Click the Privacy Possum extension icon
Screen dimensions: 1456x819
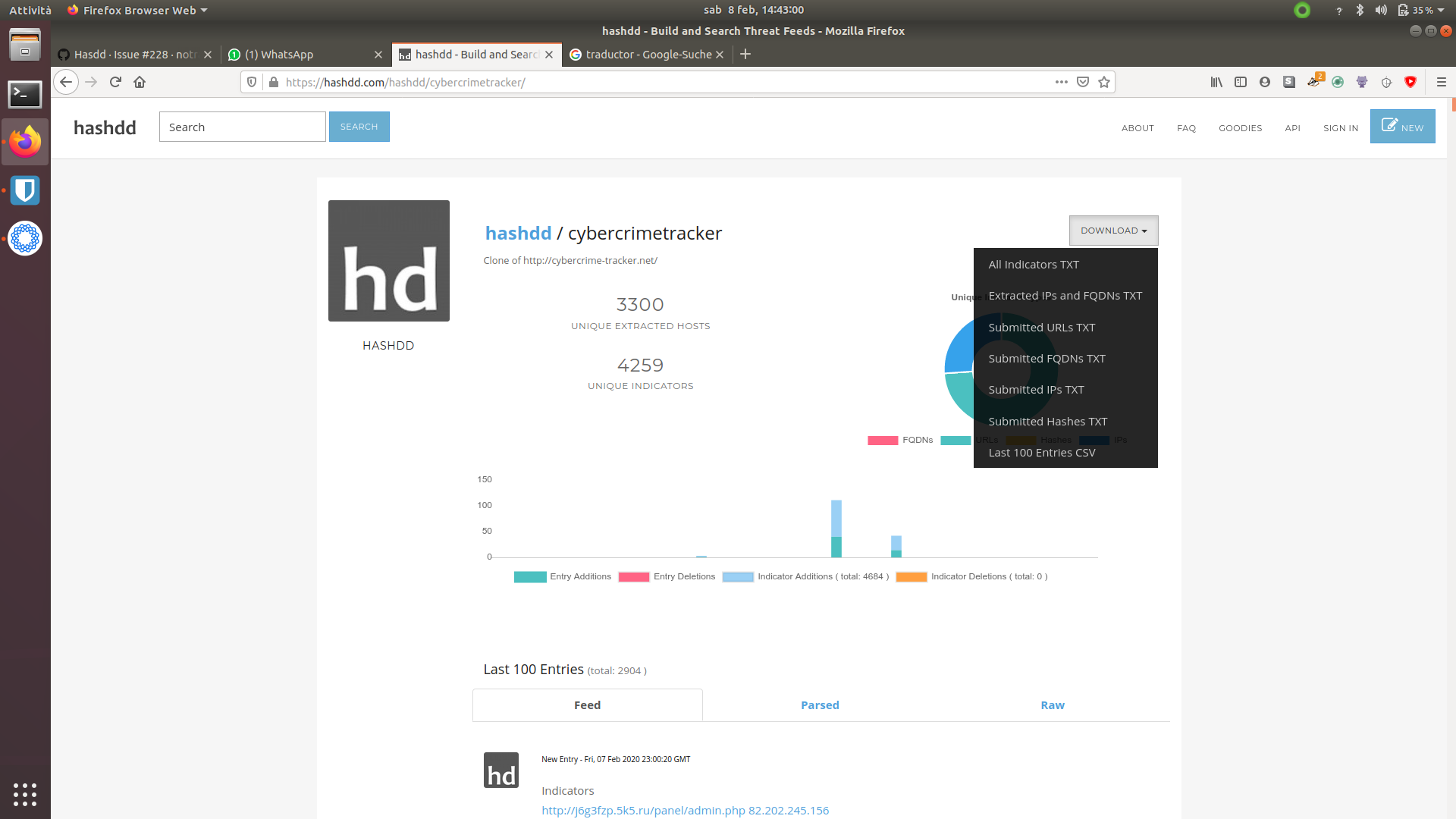coord(1362,82)
